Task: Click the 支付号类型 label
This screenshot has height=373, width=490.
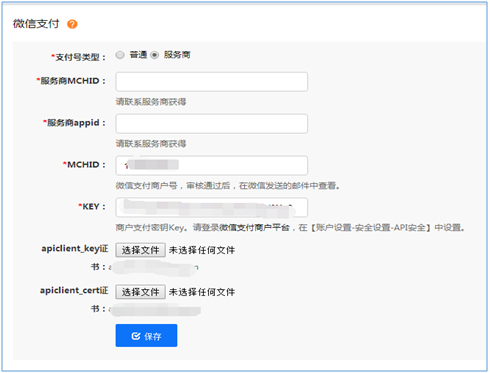Action: (79, 57)
